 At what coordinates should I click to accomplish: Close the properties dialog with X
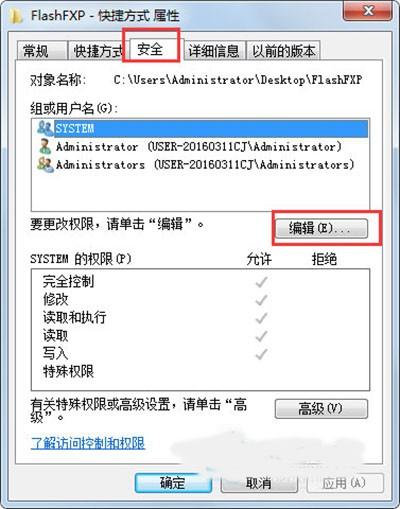point(368,11)
